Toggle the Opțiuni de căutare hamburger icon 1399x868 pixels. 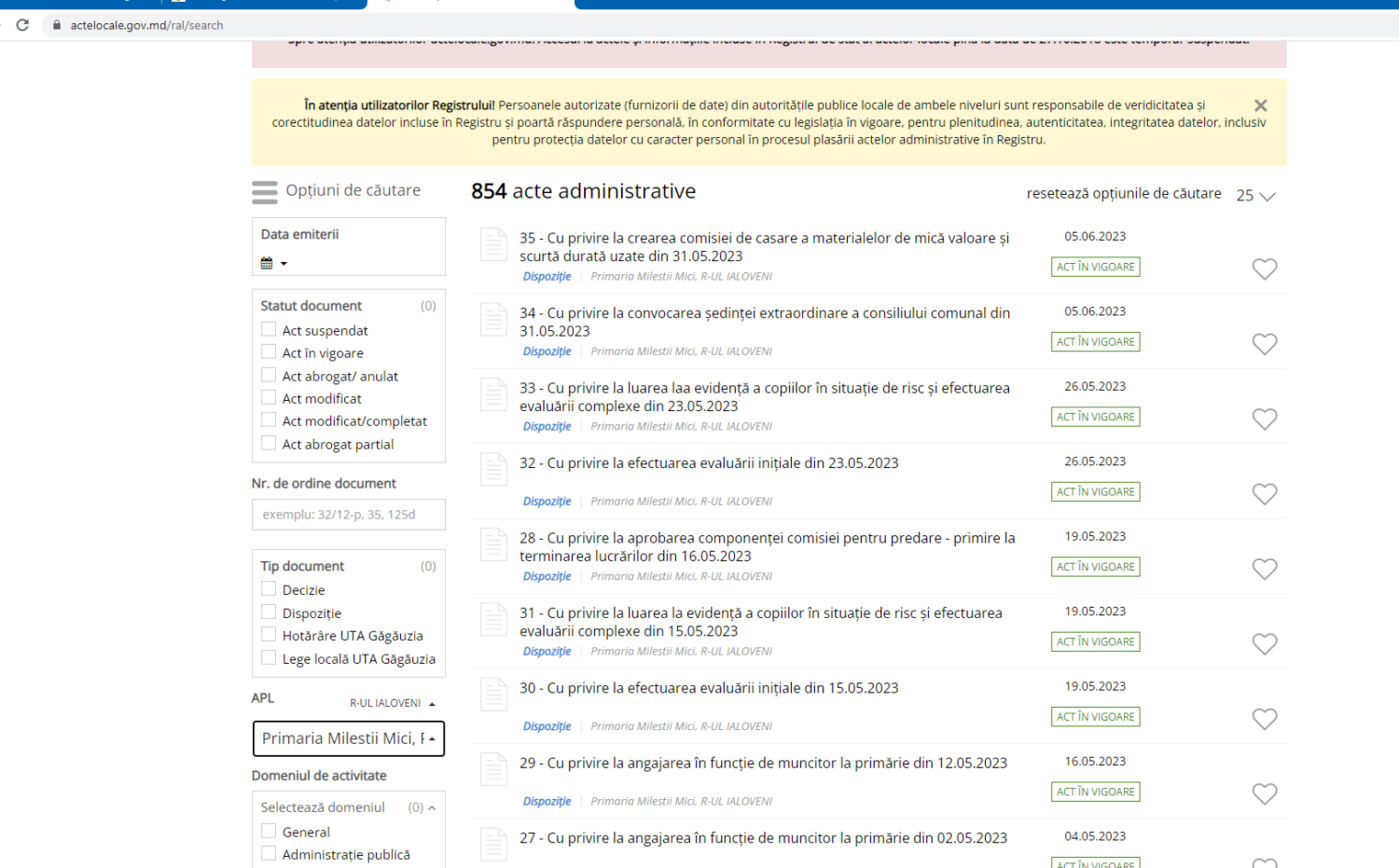(x=265, y=192)
